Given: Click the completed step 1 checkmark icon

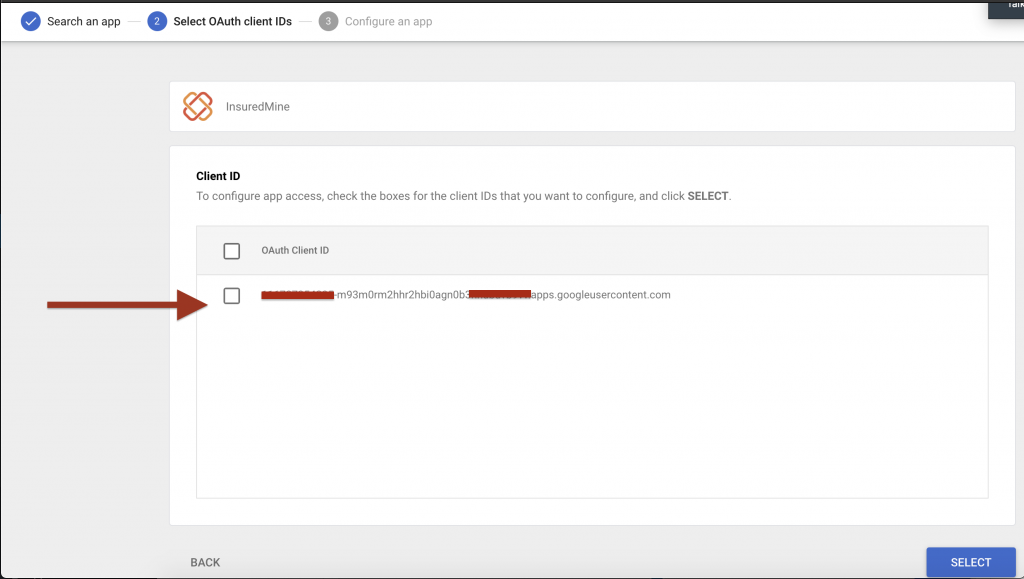Looking at the screenshot, I should (31, 21).
